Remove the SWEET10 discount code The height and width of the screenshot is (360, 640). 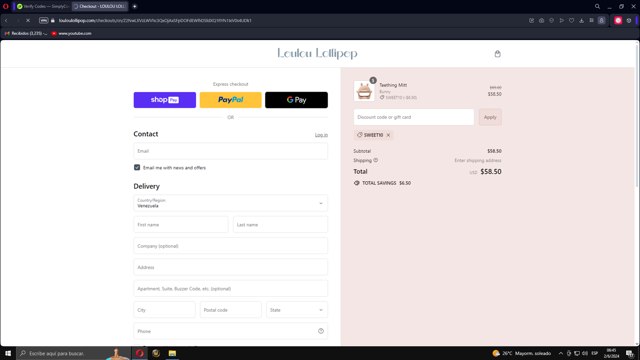point(388,135)
